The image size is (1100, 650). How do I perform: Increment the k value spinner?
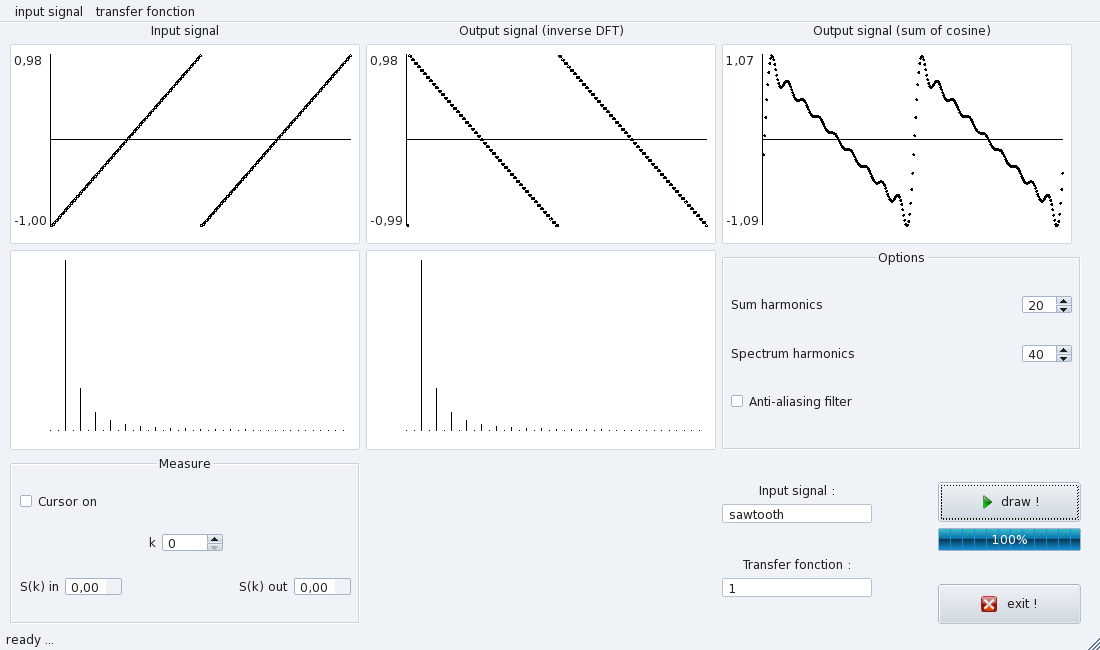215,539
